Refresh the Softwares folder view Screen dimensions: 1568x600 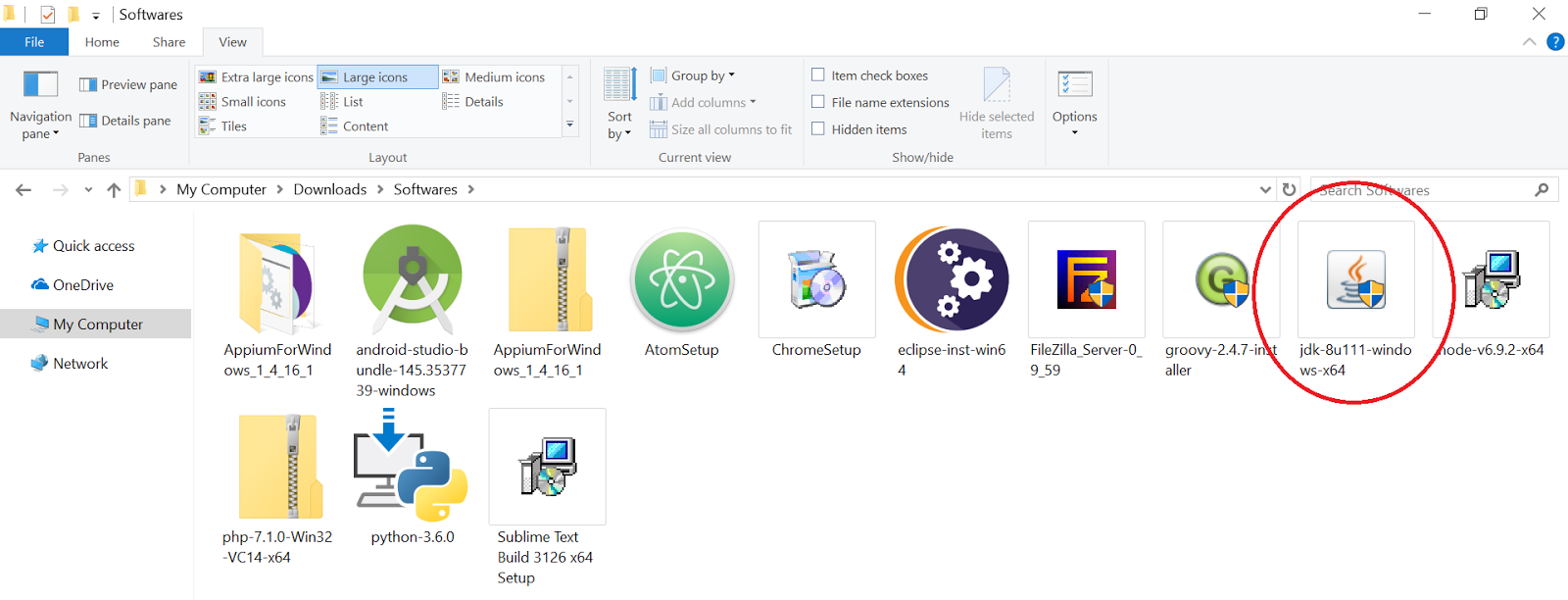click(x=1290, y=190)
